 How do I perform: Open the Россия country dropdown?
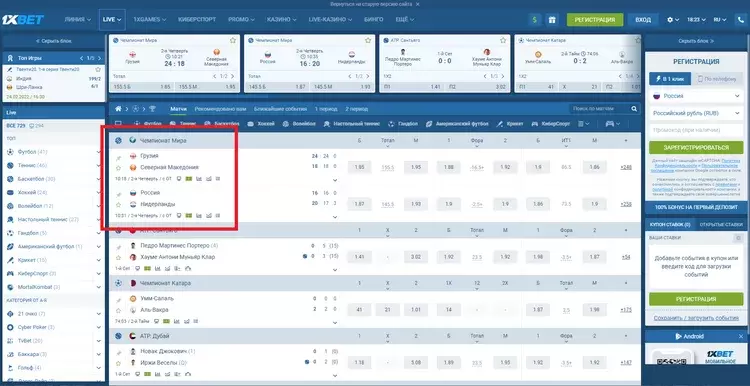coord(696,96)
